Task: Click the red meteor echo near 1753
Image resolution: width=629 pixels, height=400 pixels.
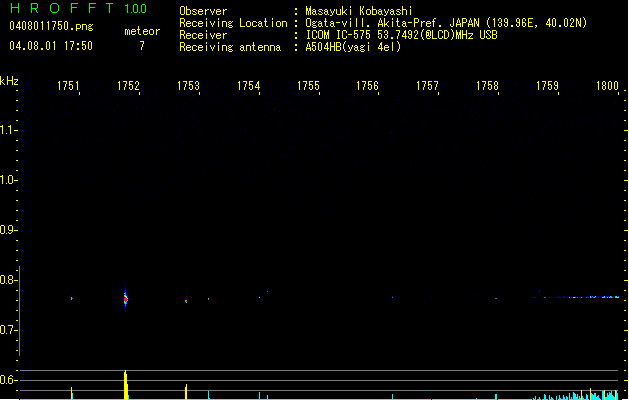Action: pos(186,301)
